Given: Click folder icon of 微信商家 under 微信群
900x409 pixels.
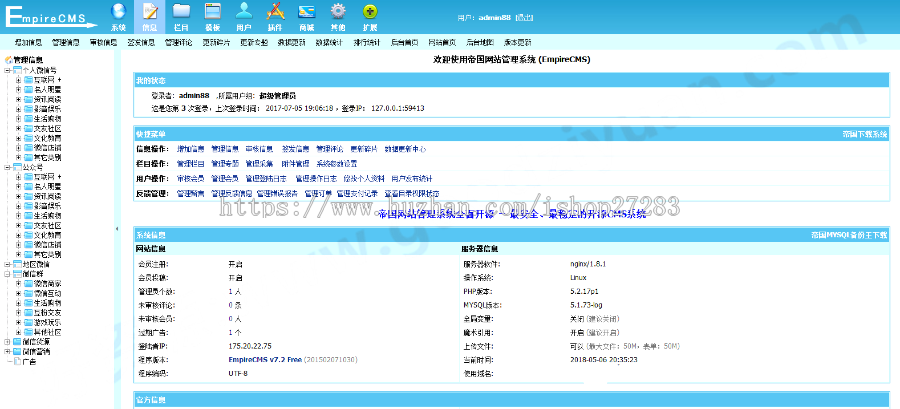Looking at the screenshot, I should click(x=28, y=283).
